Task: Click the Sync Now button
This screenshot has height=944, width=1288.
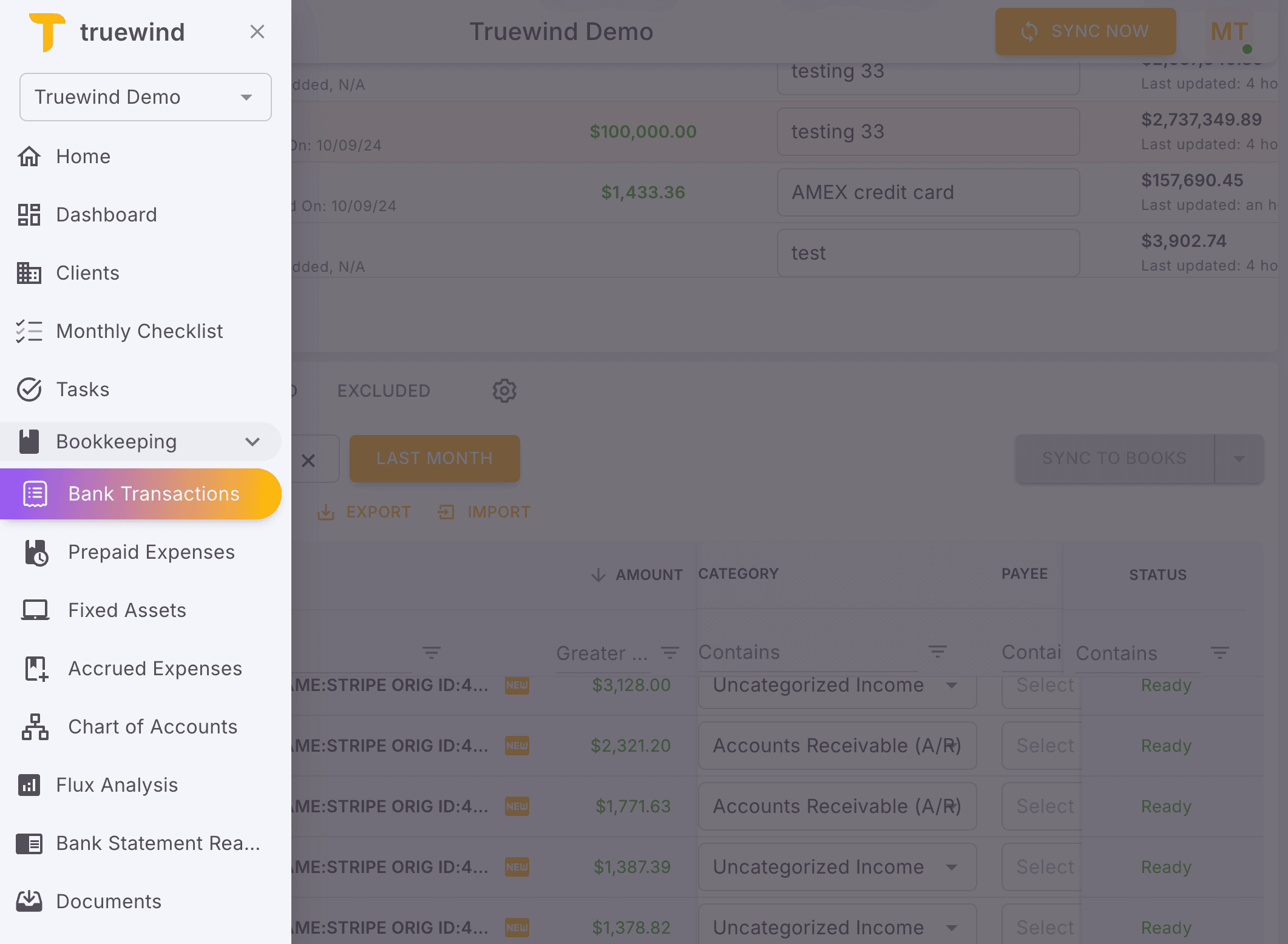Action: click(1085, 31)
